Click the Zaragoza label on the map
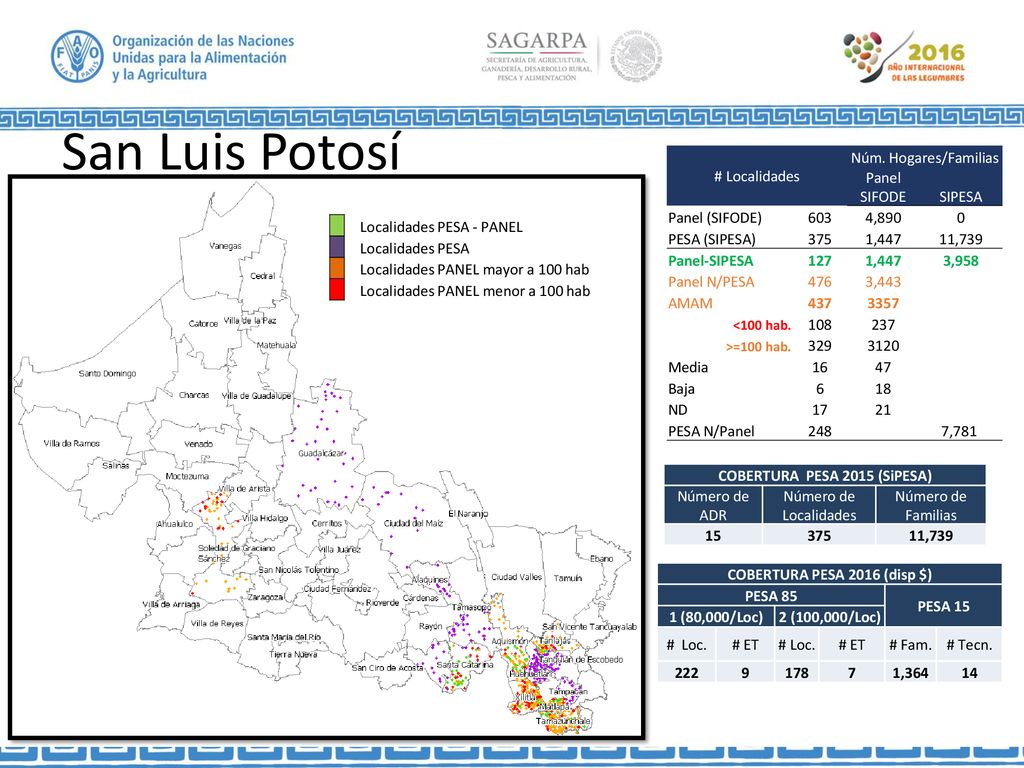Viewport: 1024px width, 768px height. coord(265,597)
